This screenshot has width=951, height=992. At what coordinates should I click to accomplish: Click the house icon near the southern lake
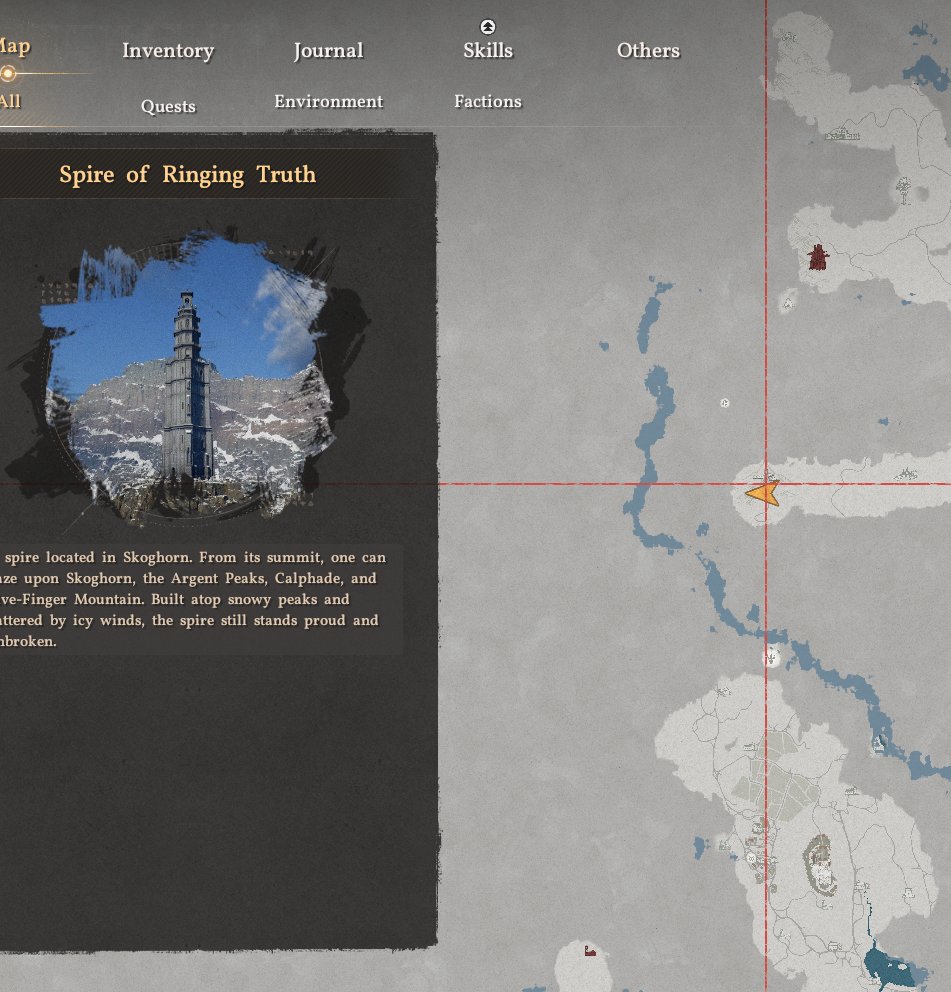point(835,946)
